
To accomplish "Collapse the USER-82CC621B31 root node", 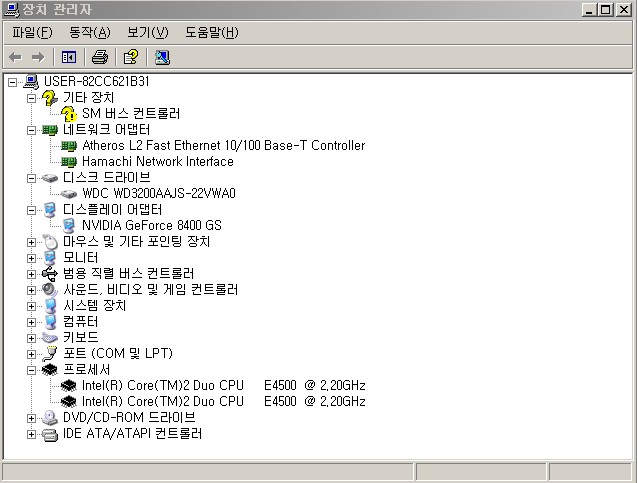I will (x=13, y=82).
